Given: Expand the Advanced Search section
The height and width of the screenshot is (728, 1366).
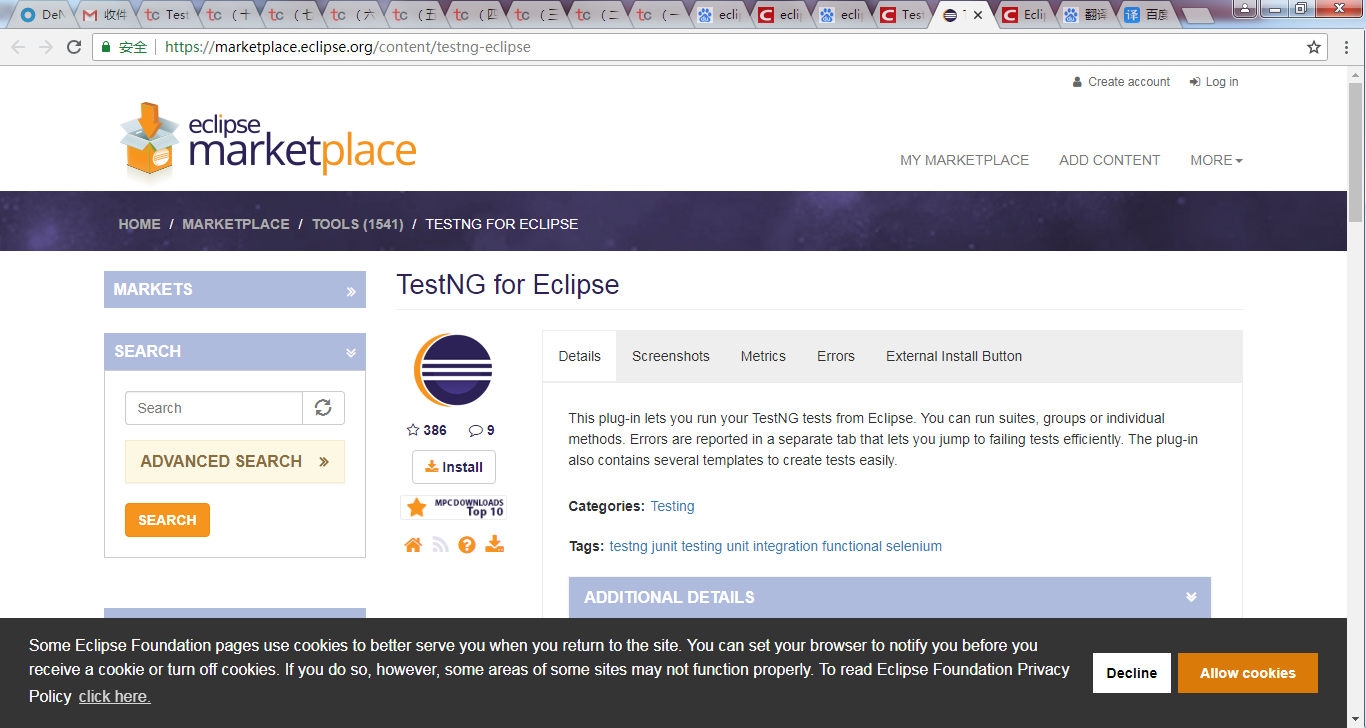Looking at the screenshot, I should point(235,462).
